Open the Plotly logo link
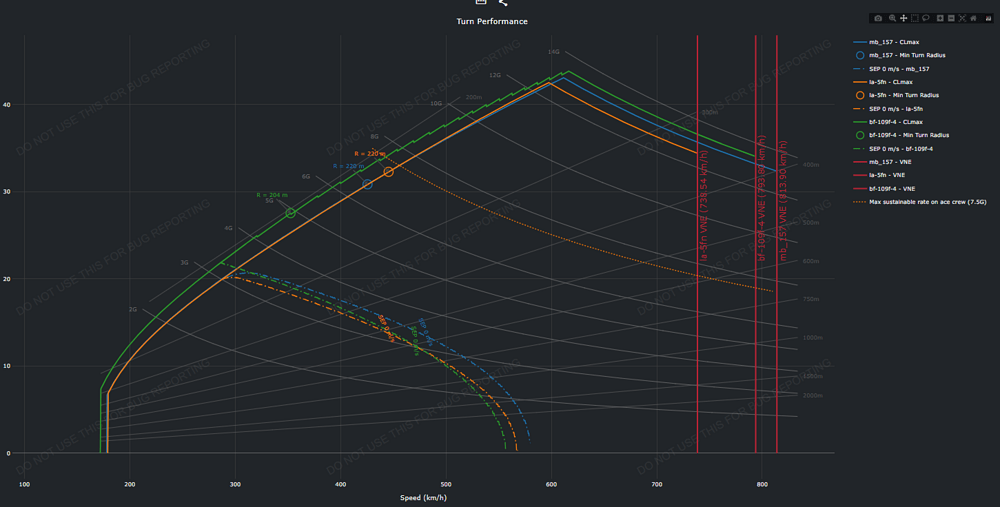1000x507 pixels. point(988,18)
